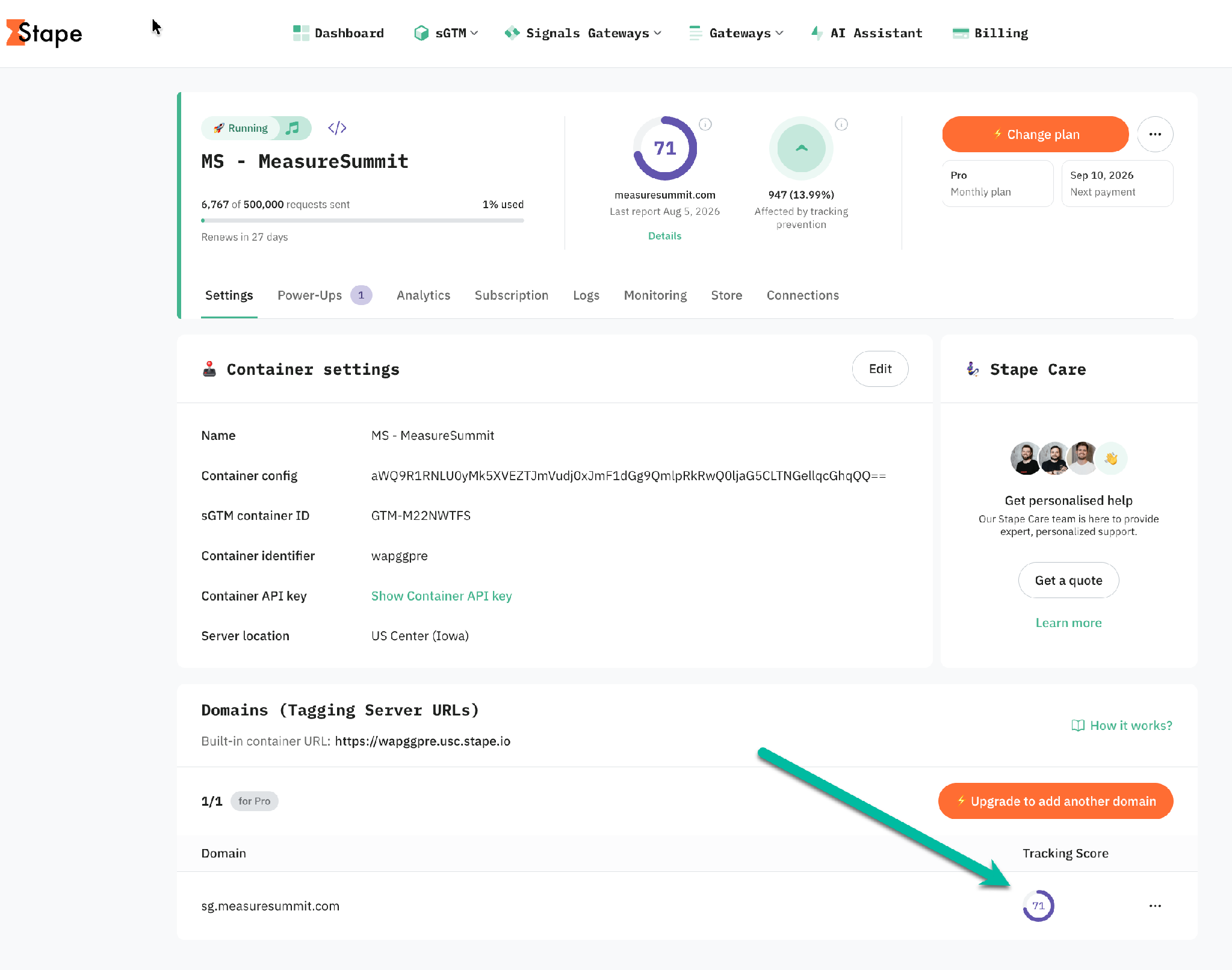
Task: Open the Store tab
Action: 726,295
